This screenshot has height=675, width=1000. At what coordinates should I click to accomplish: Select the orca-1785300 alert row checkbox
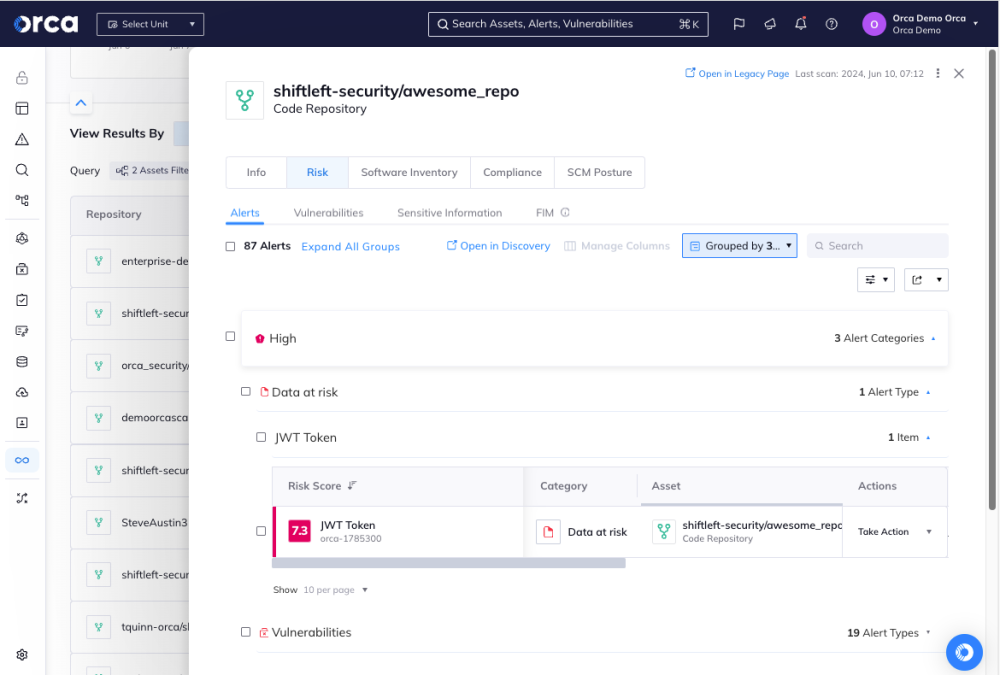261,531
